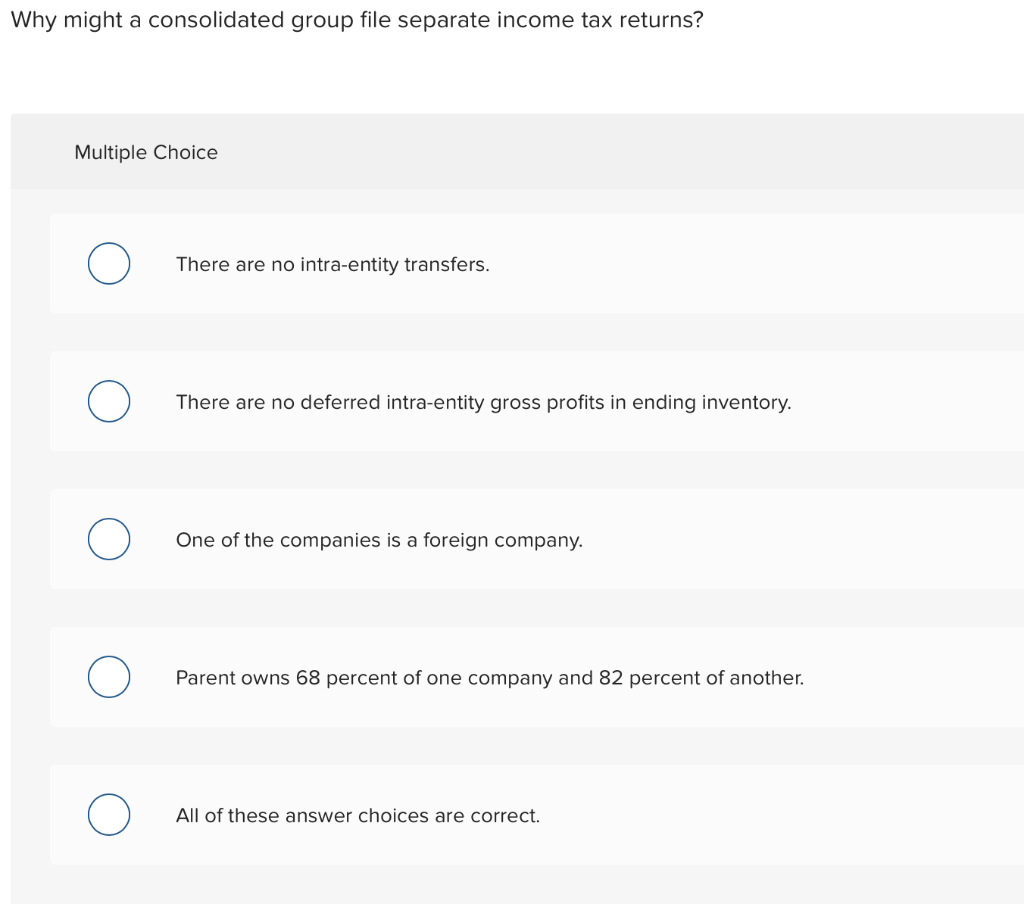The height and width of the screenshot is (904, 1024).
Task: Select the radio button for no deferred gross profits
Action: [109, 401]
